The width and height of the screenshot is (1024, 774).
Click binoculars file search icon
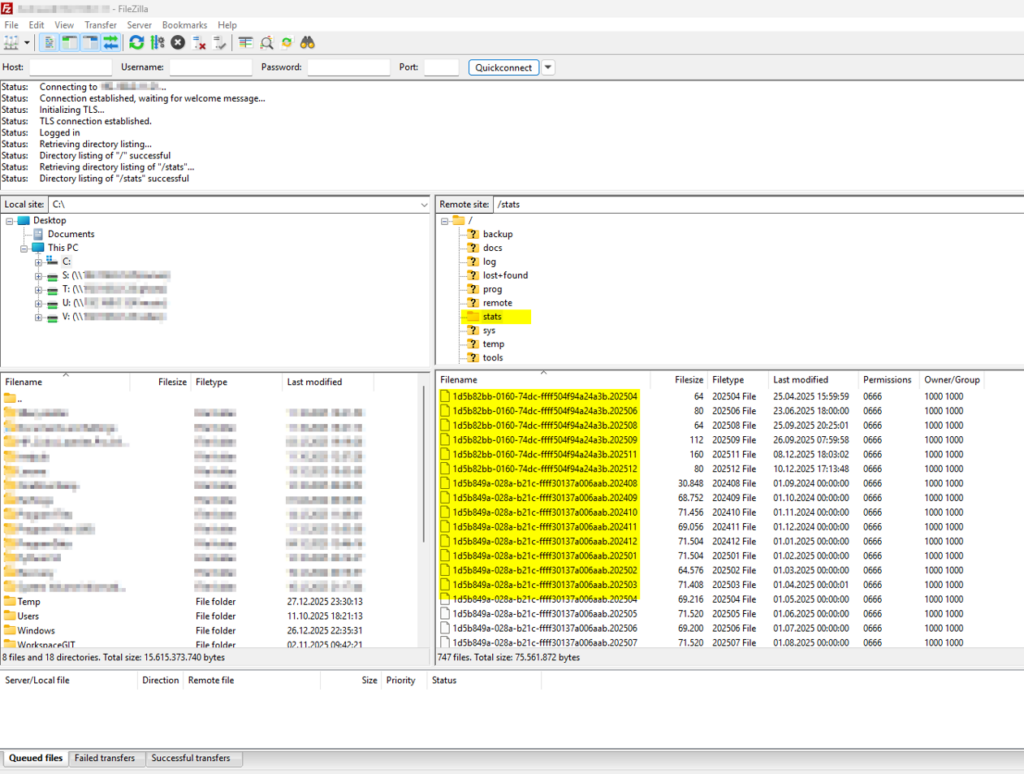pos(308,43)
